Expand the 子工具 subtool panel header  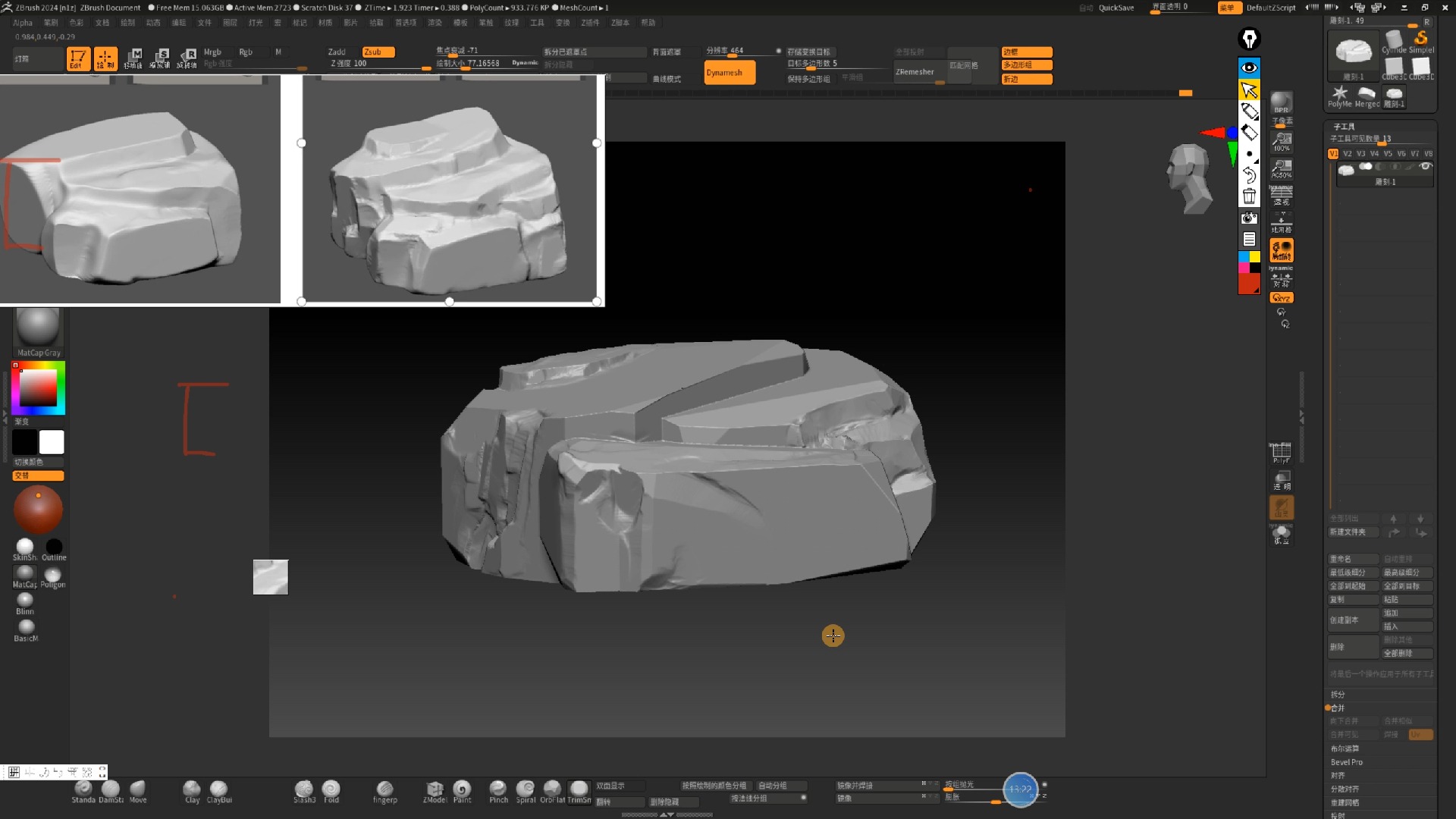click(x=1344, y=127)
